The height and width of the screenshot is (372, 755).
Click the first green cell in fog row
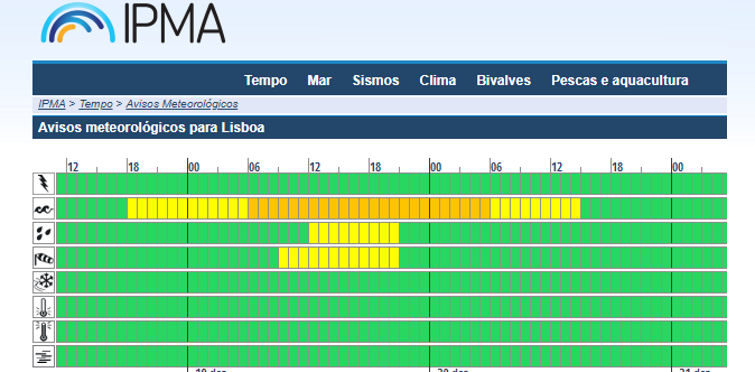point(61,357)
